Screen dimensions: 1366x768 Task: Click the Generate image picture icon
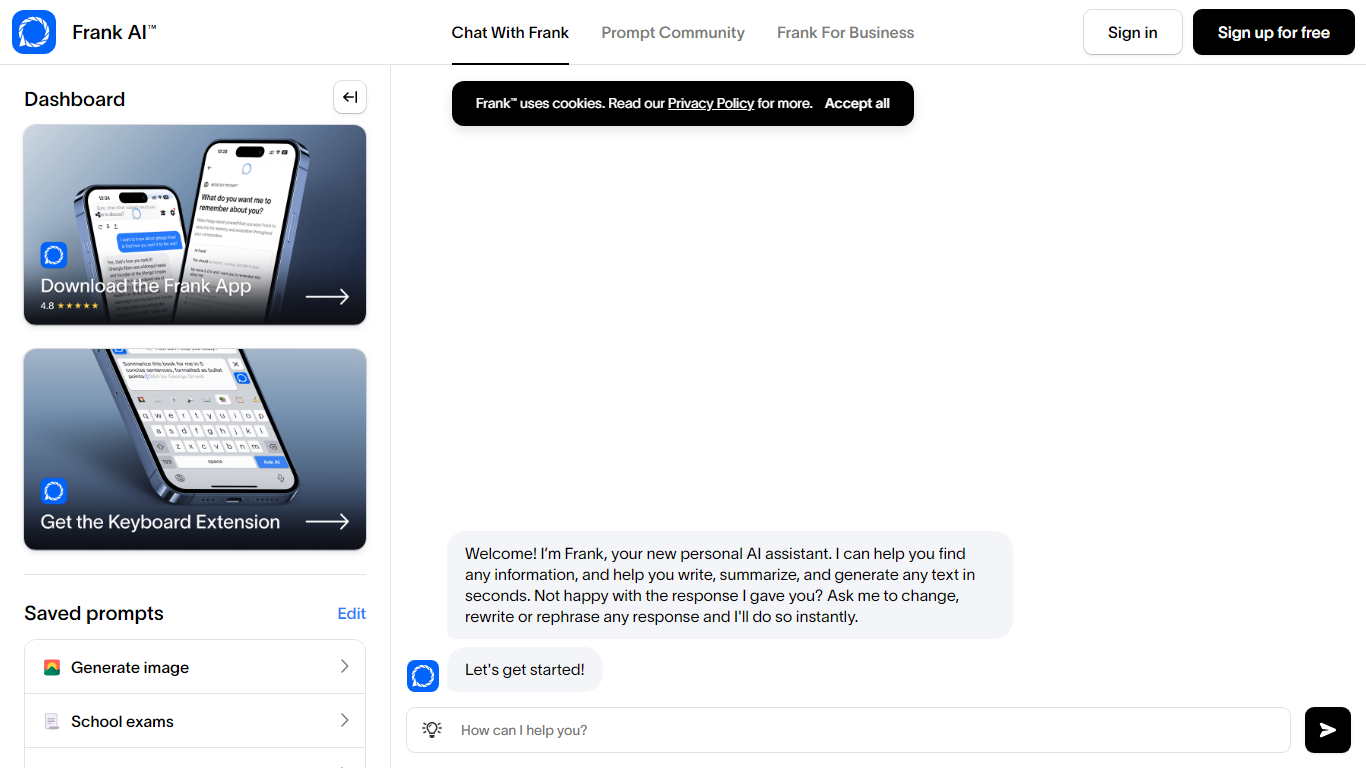click(52, 668)
